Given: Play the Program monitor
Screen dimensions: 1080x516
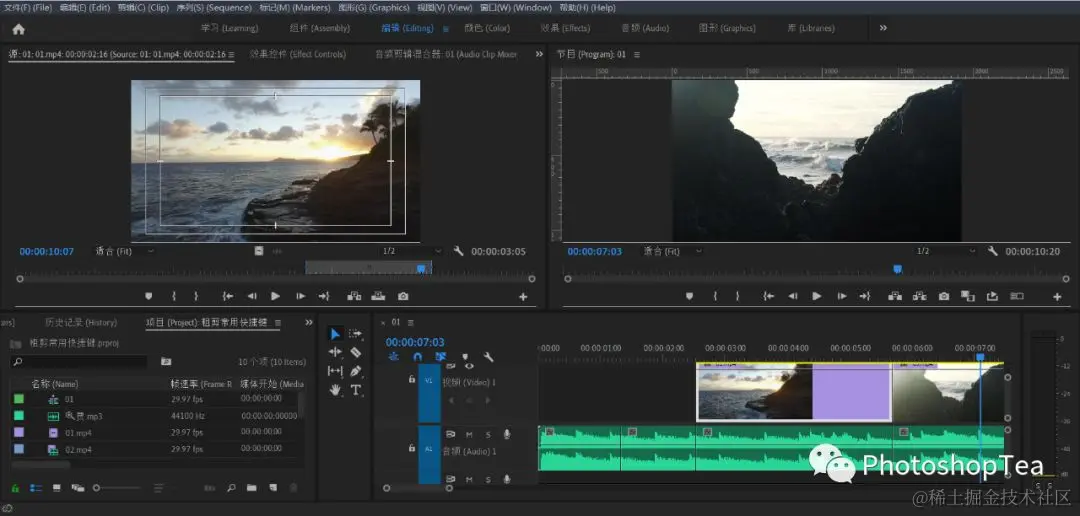Looking at the screenshot, I should (x=817, y=296).
